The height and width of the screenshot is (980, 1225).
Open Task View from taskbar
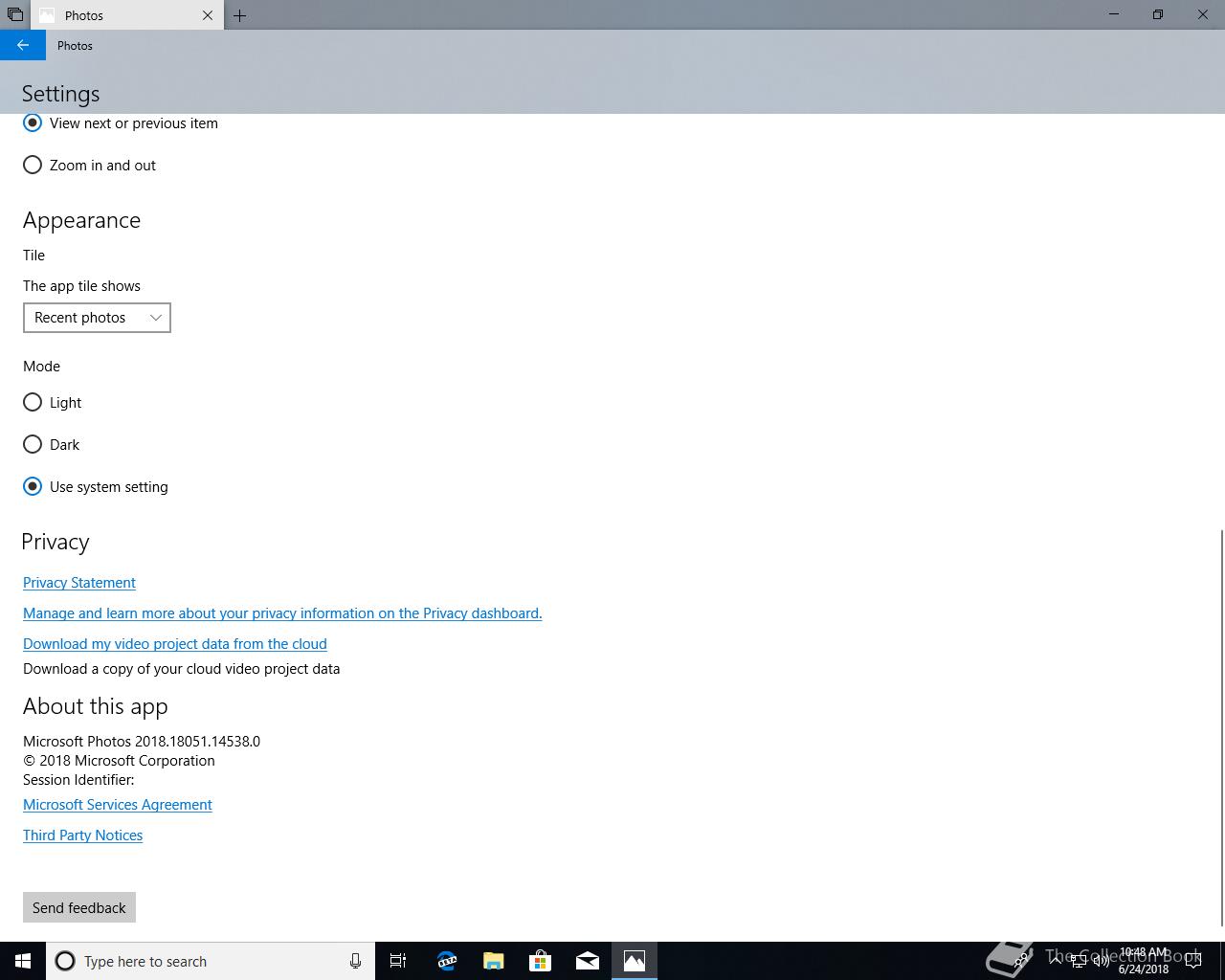click(398, 961)
